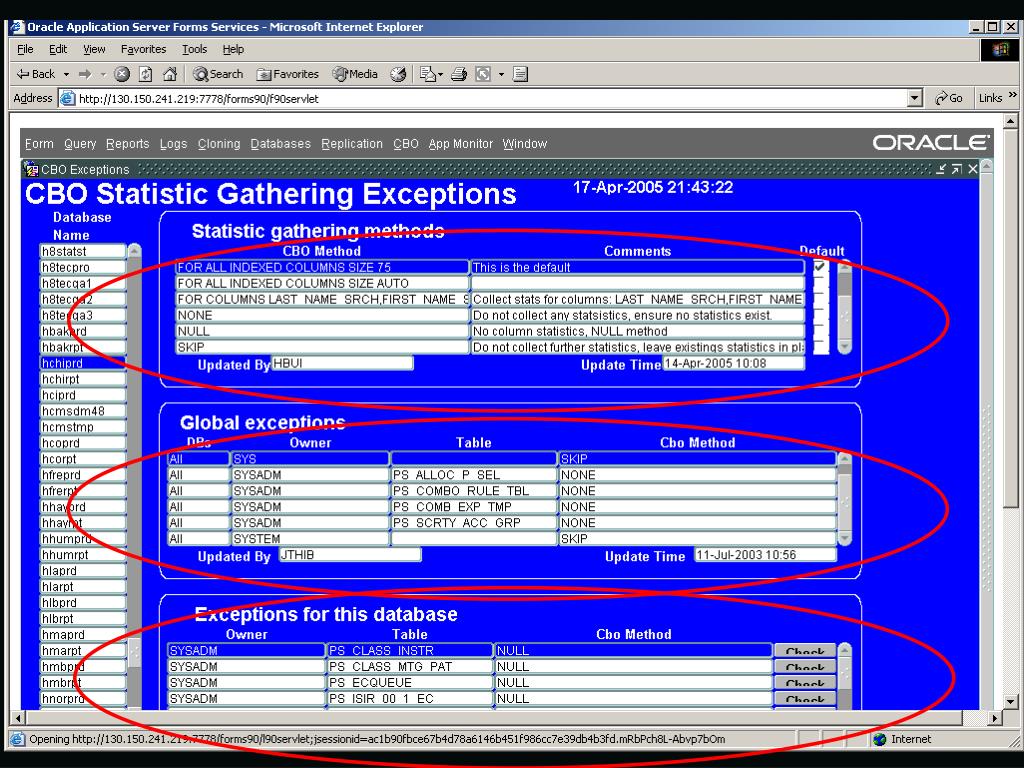Open the Databases menu
Screen dimensions: 1024x768
click(280, 144)
